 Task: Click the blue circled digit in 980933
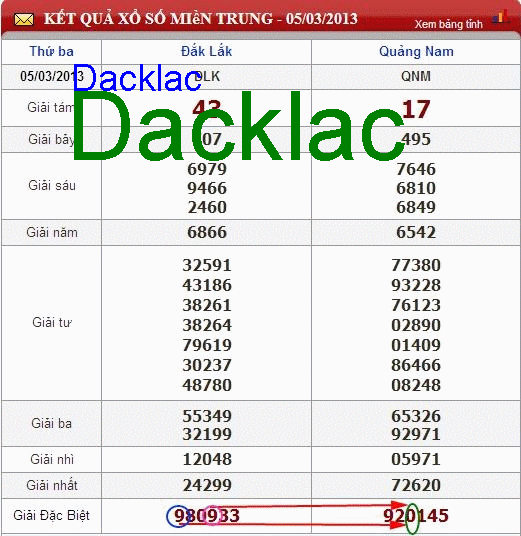178,516
